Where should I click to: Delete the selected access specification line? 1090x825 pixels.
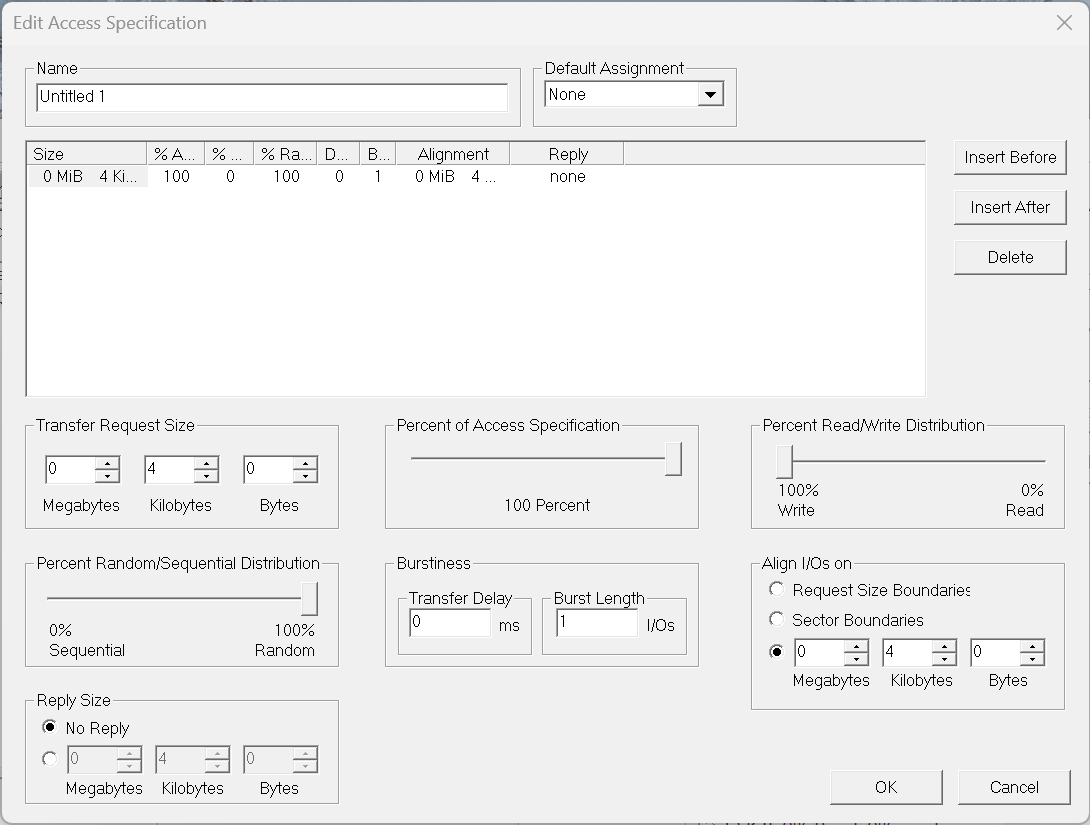coord(1010,257)
